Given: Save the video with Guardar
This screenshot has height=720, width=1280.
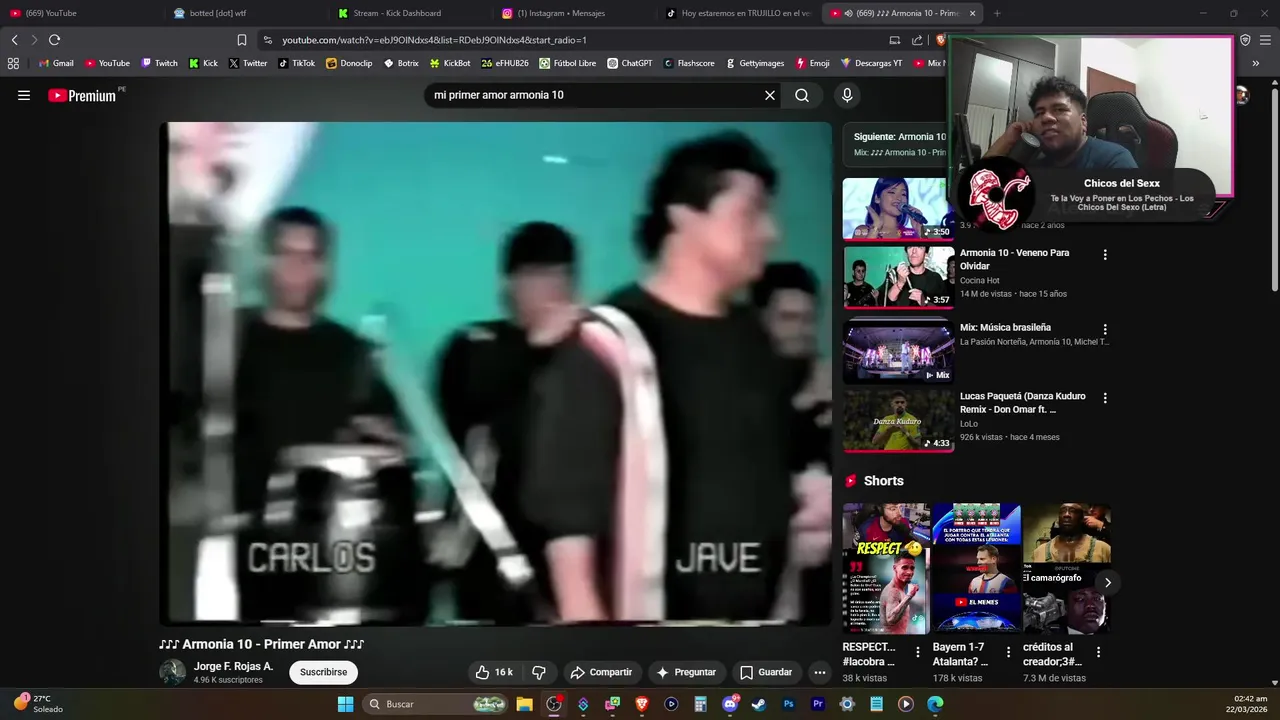Looking at the screenshot, I should 766,672.
